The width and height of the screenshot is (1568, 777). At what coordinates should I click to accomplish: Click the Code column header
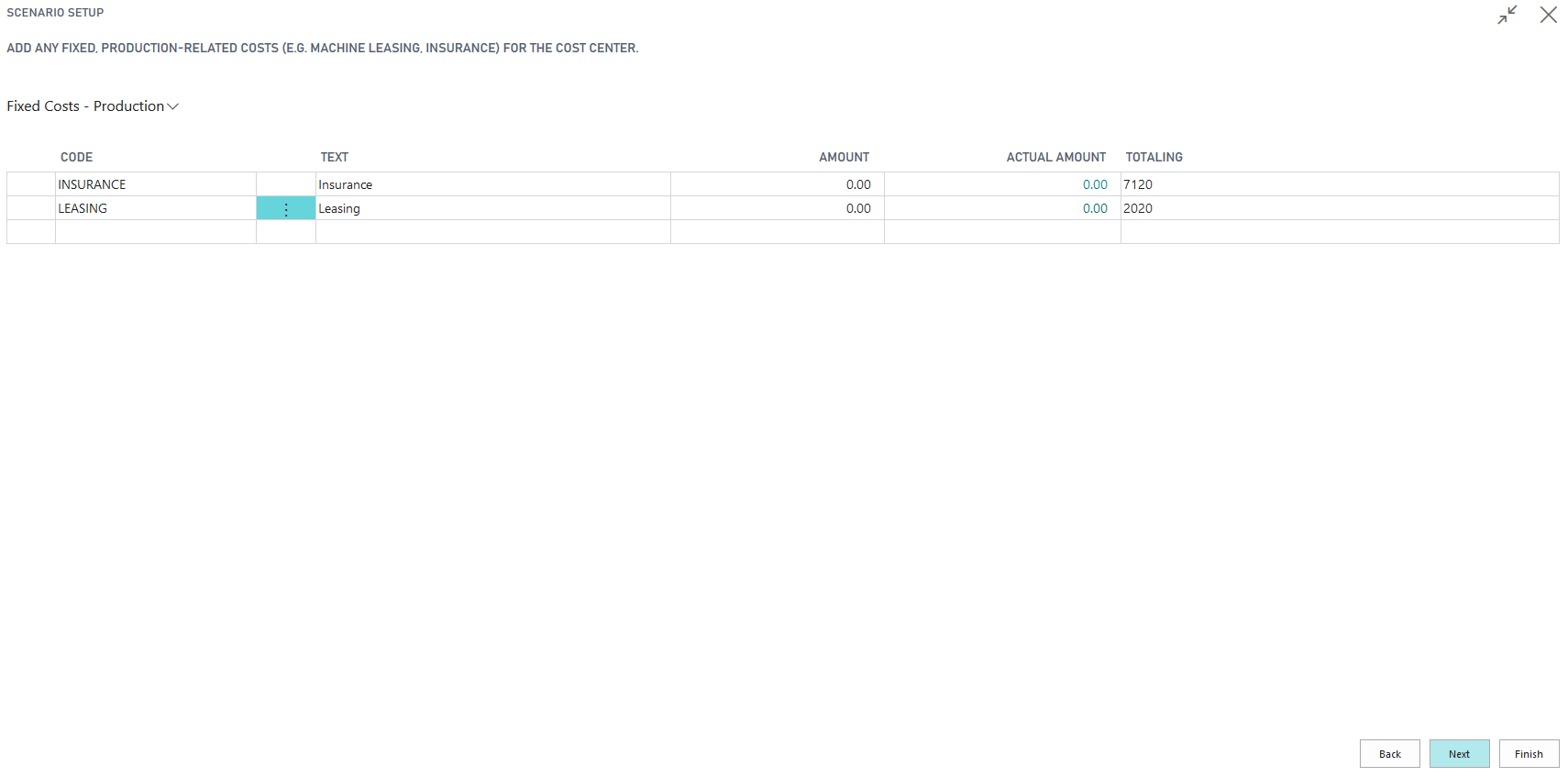click(x=77, y=157)
